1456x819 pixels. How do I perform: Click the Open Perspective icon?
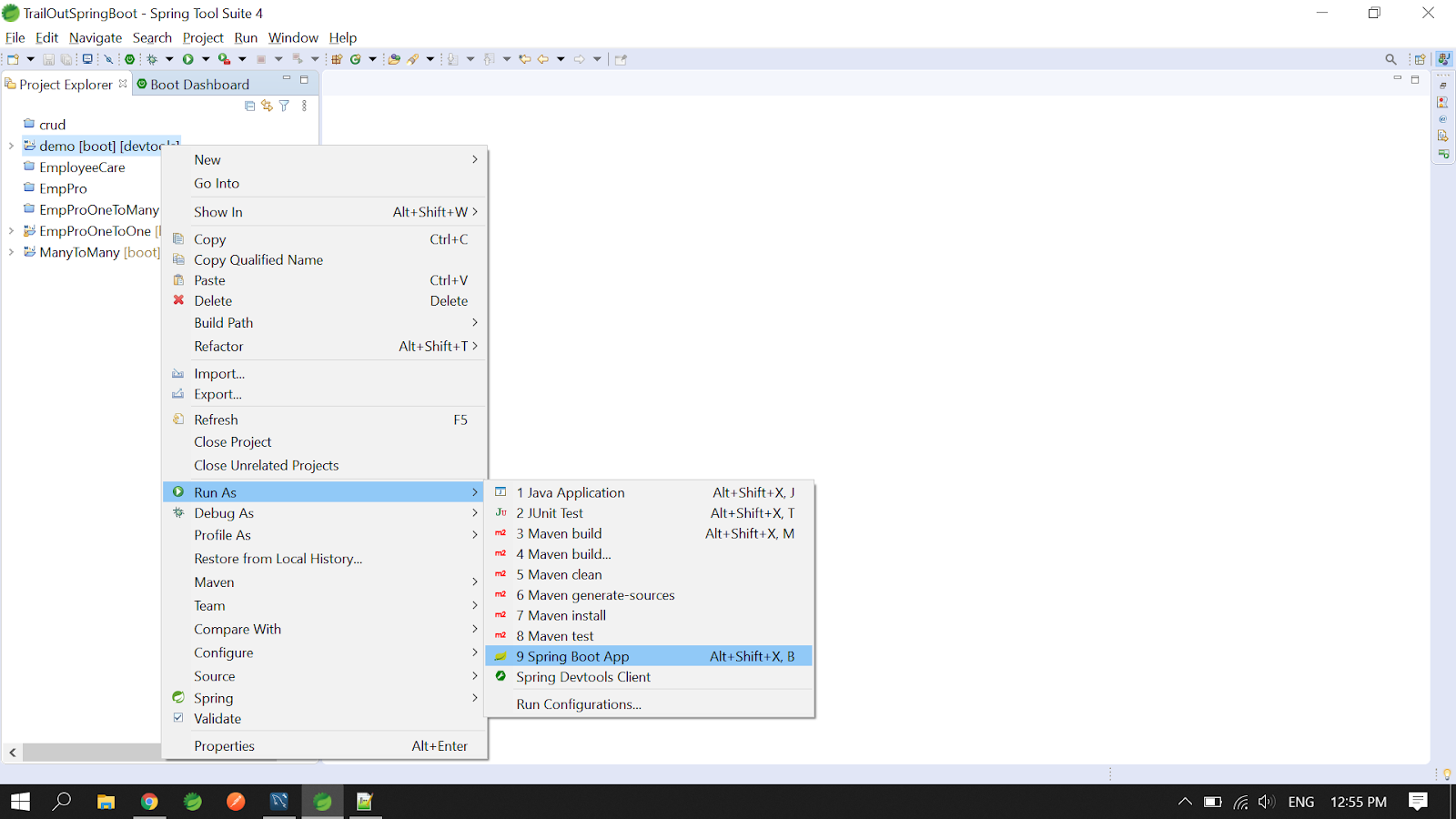pos(1420,59)
